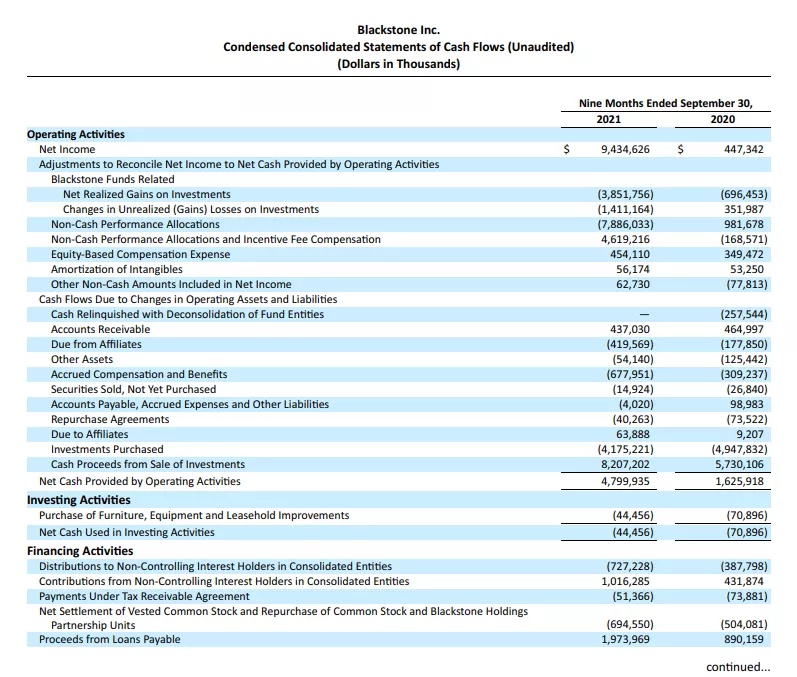Select Cash Flows Due to Changes in Operating Assets line
This screenshot has height=677, width=797.
tap(188, 299)
